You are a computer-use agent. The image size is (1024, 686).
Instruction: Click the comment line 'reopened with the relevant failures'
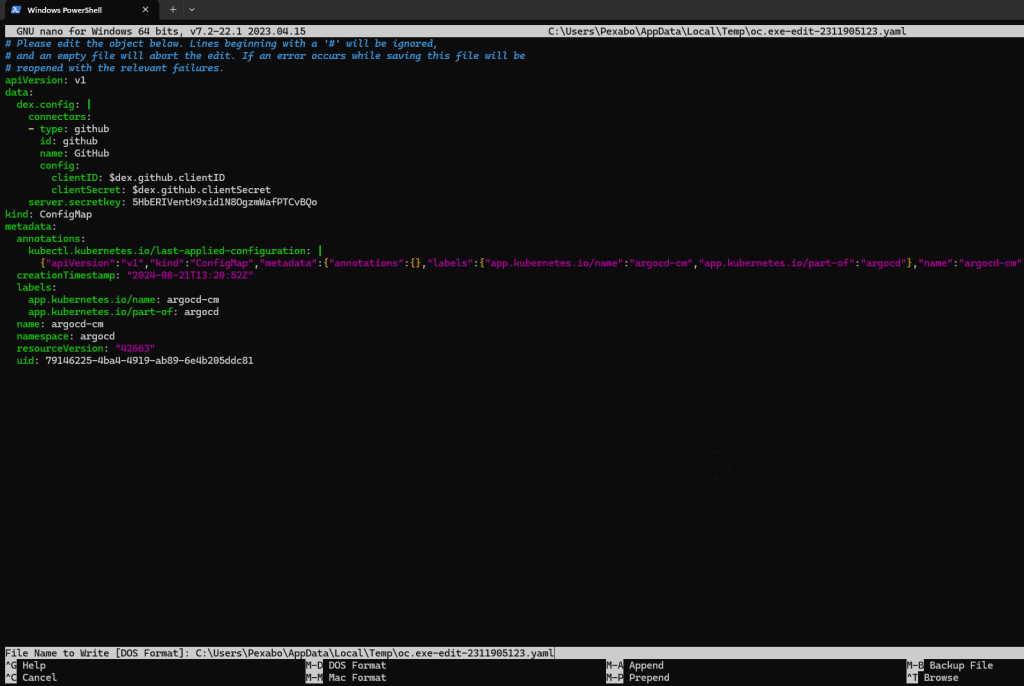(114, 67)
